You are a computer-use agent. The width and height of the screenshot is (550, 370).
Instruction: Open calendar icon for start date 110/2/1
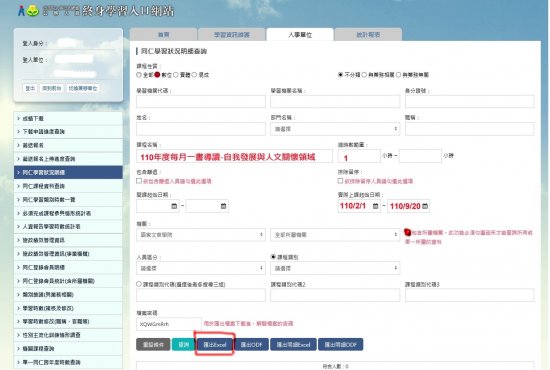[x=375, y=206]
